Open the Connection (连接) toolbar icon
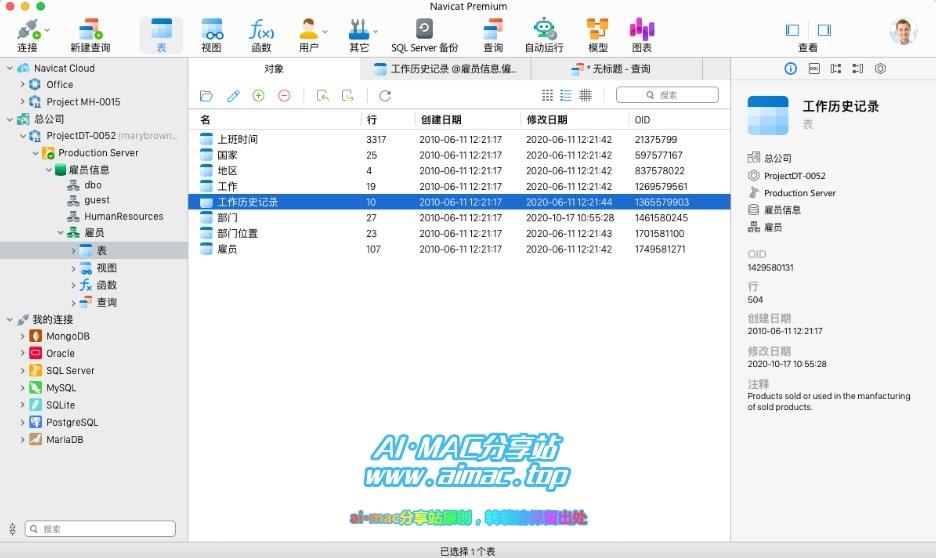The width and height of the screenshot is (936, 558). point(27,30)
